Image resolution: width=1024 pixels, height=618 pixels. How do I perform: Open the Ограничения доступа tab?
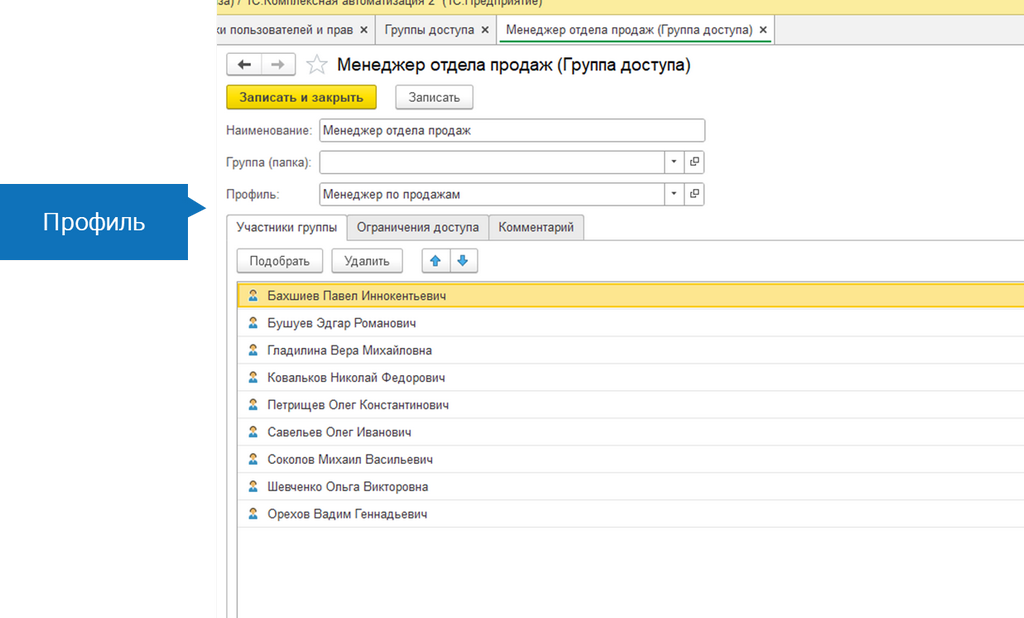[x=417, y=227]
